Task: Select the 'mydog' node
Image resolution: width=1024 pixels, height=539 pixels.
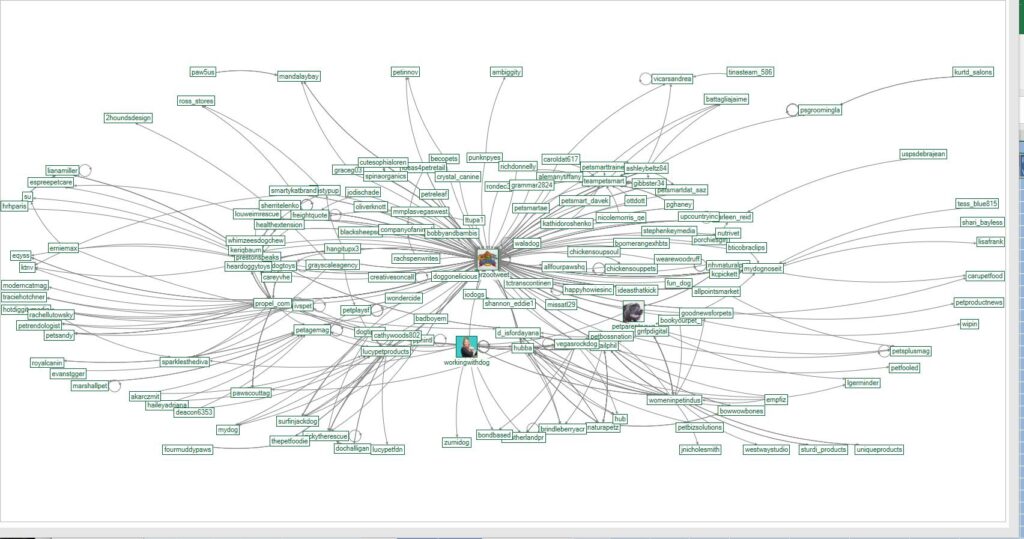Action: pos(228,430)
